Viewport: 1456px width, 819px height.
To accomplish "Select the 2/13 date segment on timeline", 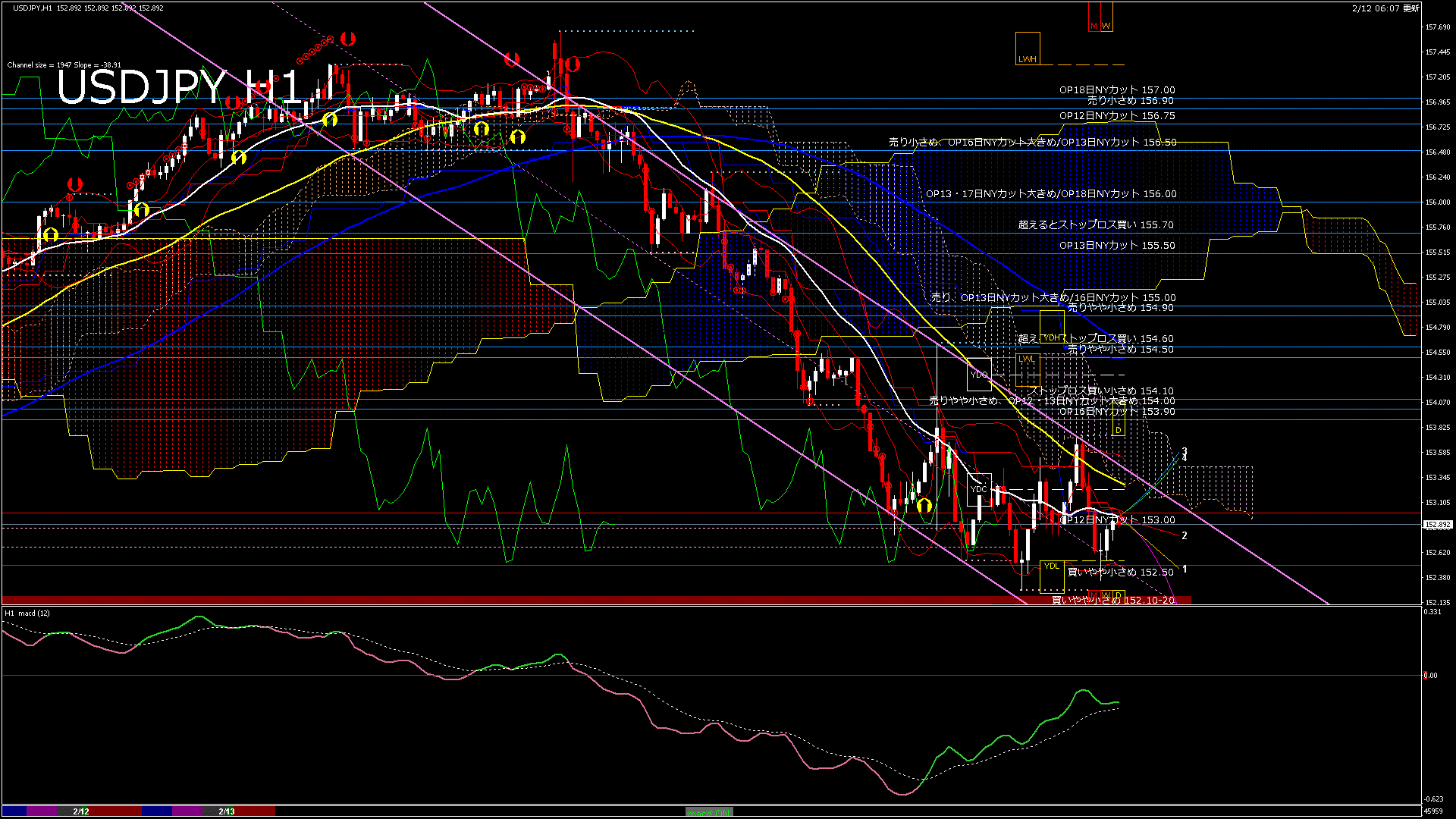I will pos(227,811).
